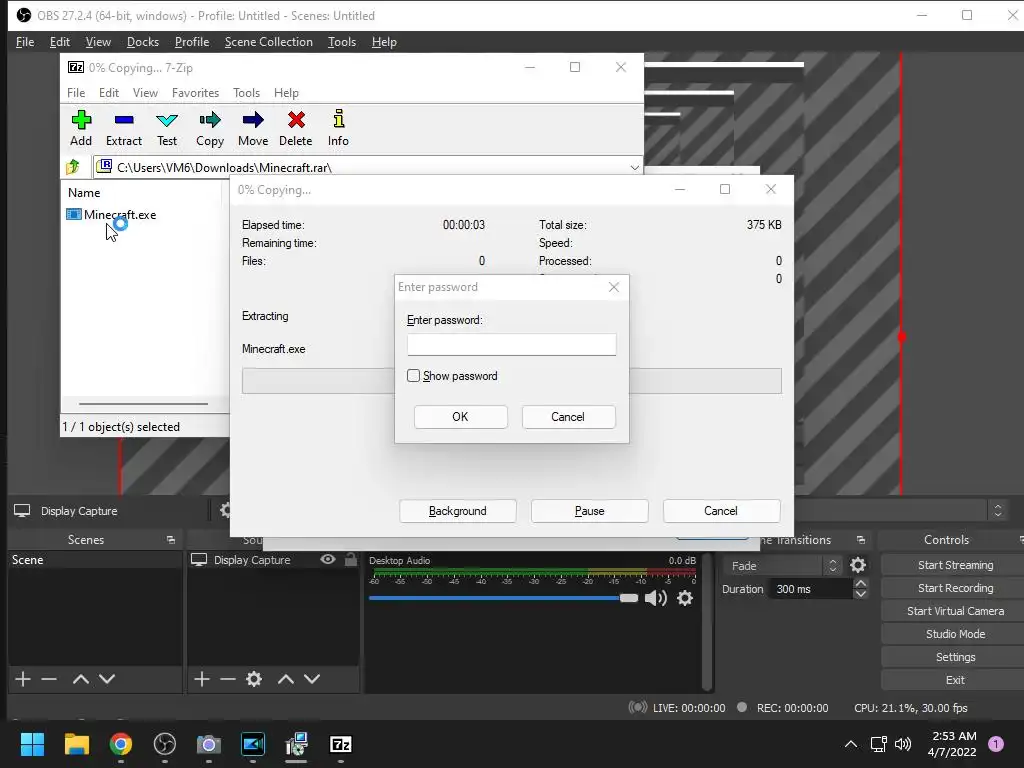Screen dimensions: 1024x768
Task: Click the Move icon in 7-Zip toolbar
Action: click(253, 120)
